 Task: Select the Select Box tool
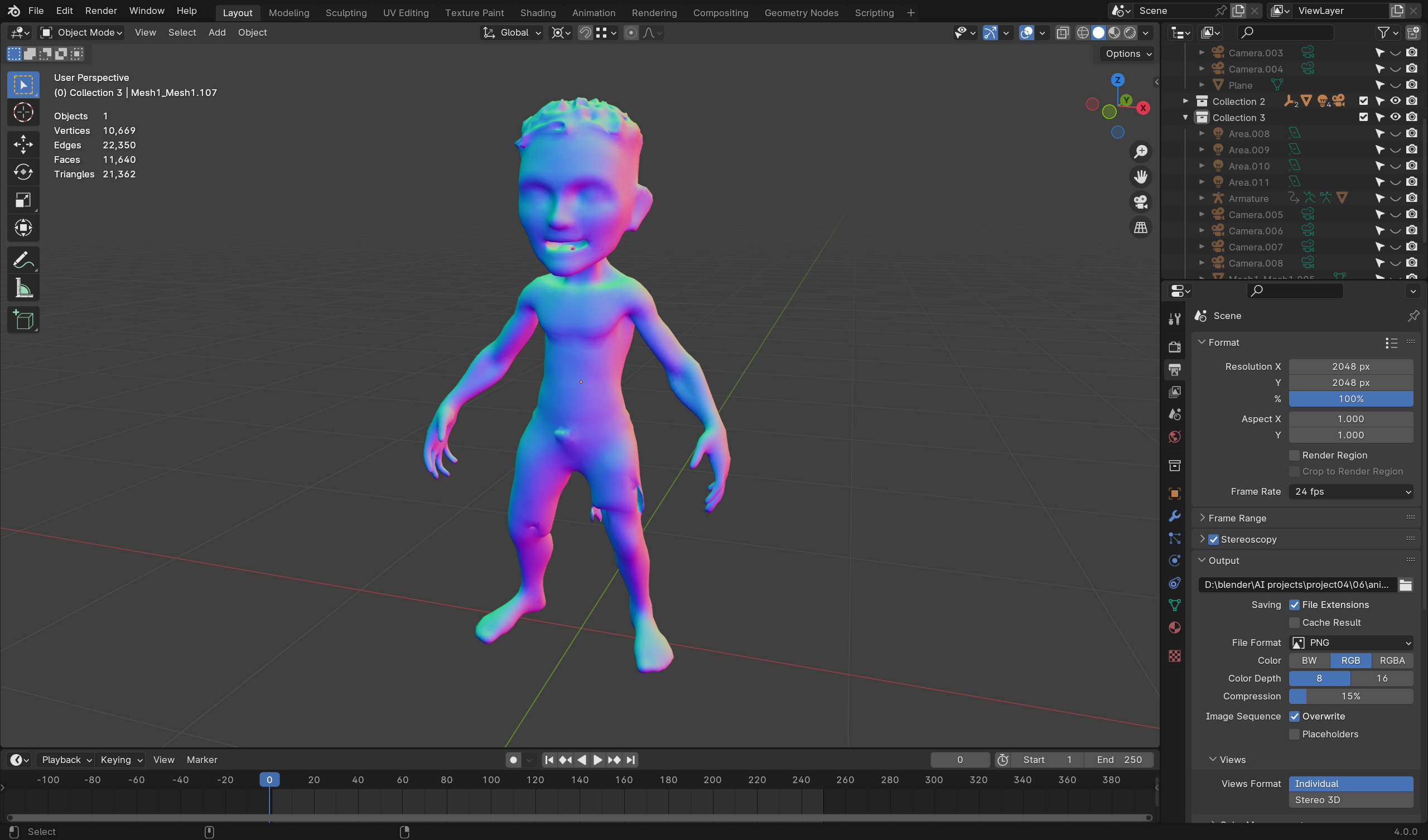[23, 85]
